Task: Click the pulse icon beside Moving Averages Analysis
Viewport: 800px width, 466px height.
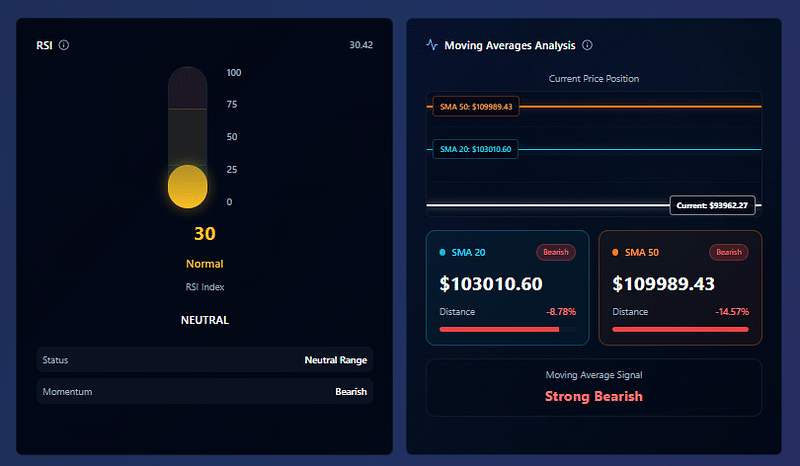Action: point(432,45)
